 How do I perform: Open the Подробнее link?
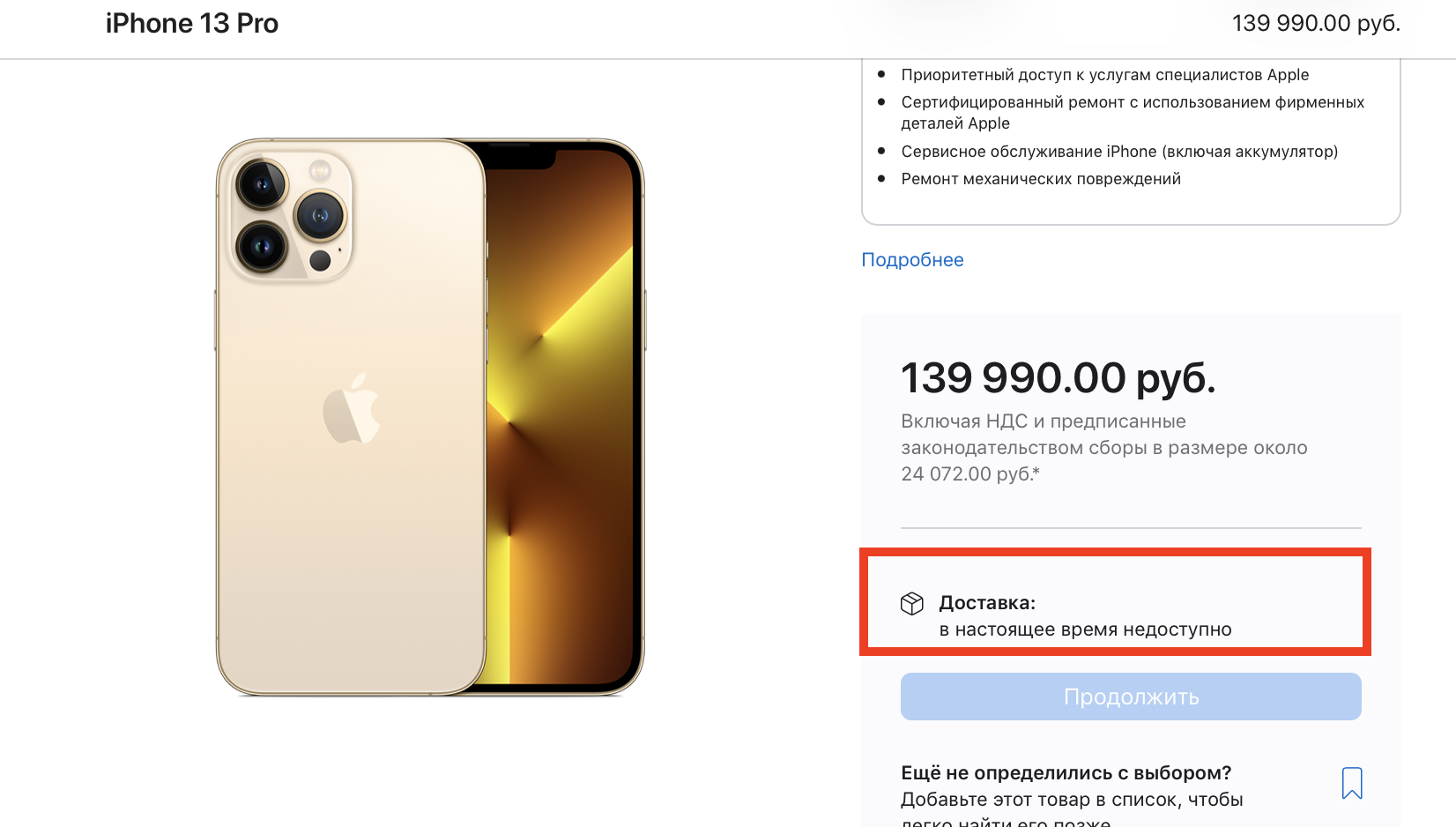click(x=912, y=260)
